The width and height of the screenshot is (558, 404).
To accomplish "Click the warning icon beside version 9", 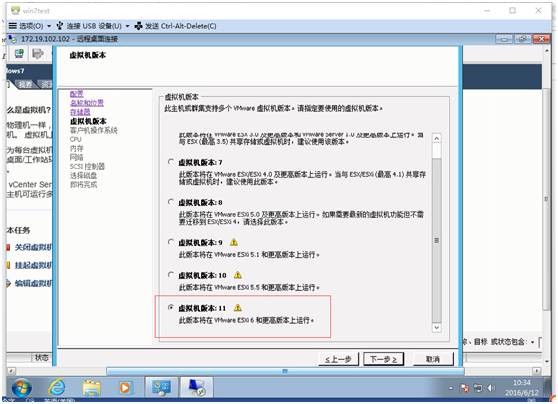I will point(234,243).
